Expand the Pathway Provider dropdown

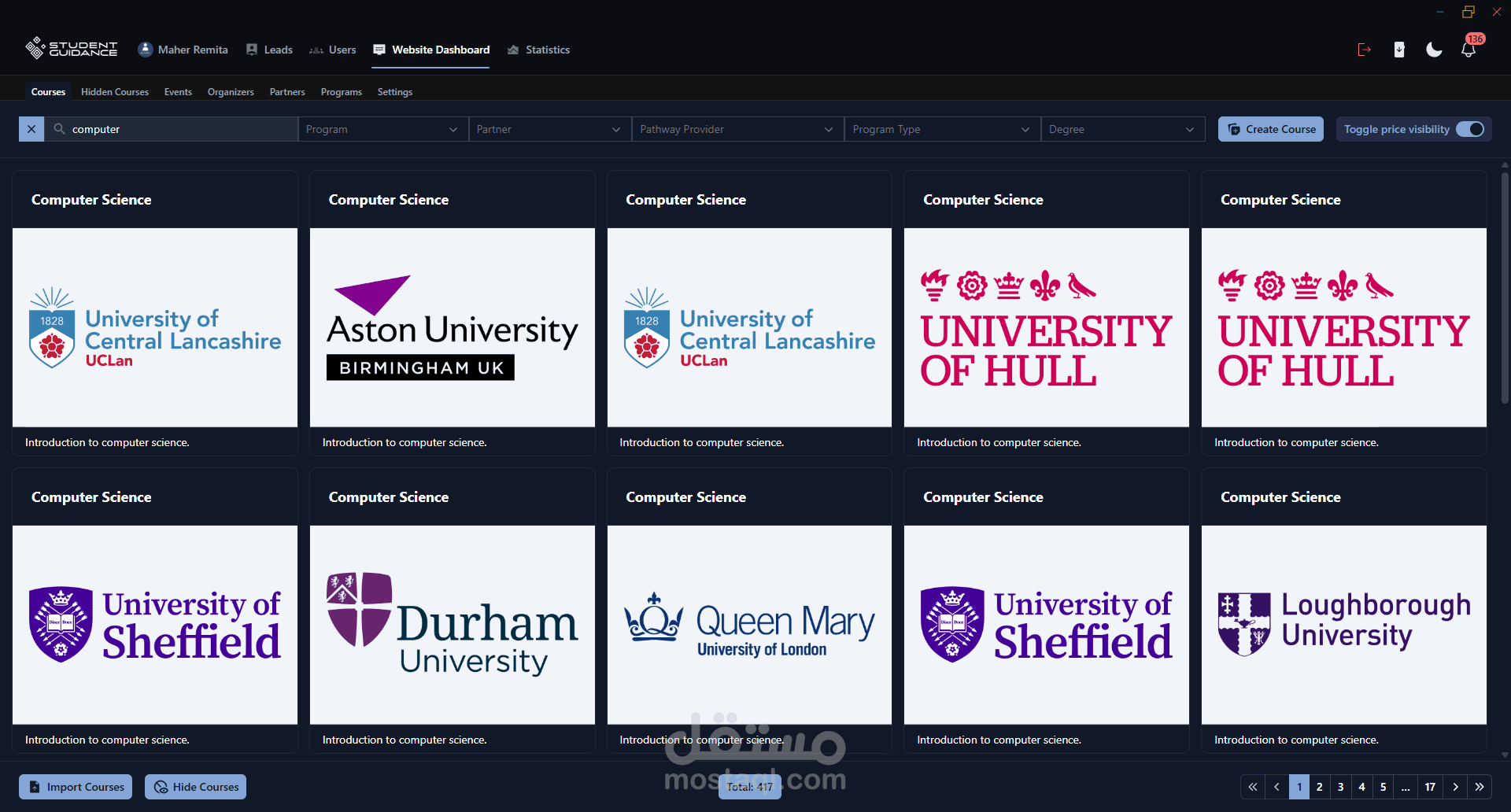click(737, 129)
